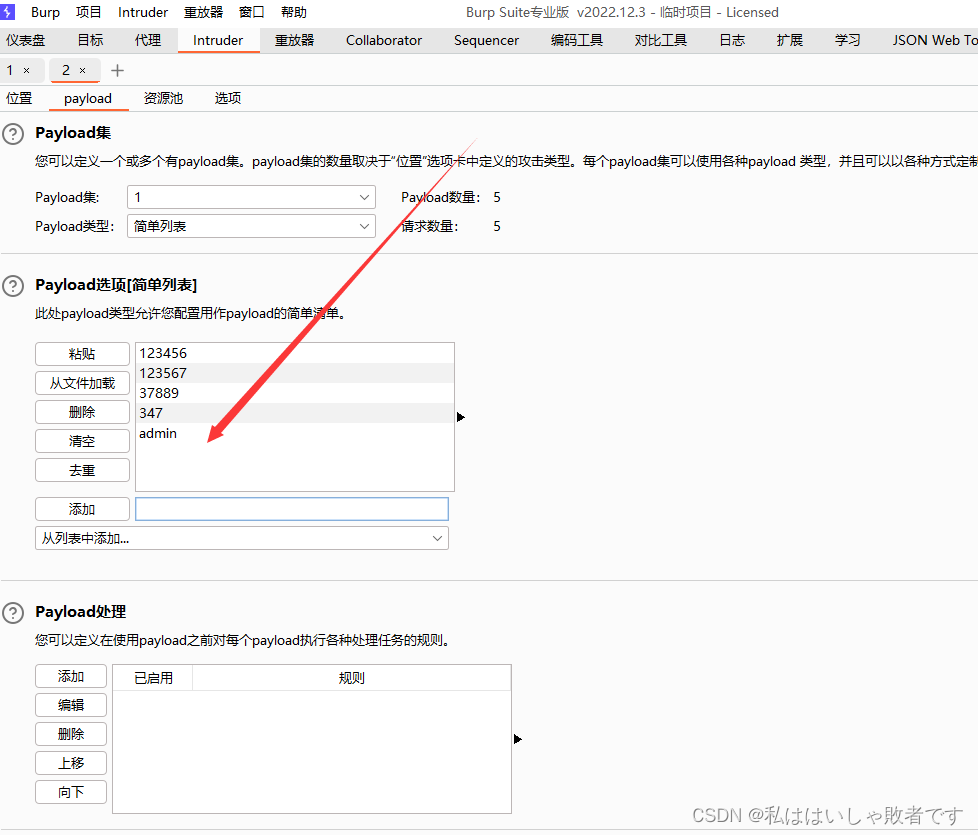This screenshot has height=835, width=978.
Task: Click the 粘贴 button
Action: 82,354
